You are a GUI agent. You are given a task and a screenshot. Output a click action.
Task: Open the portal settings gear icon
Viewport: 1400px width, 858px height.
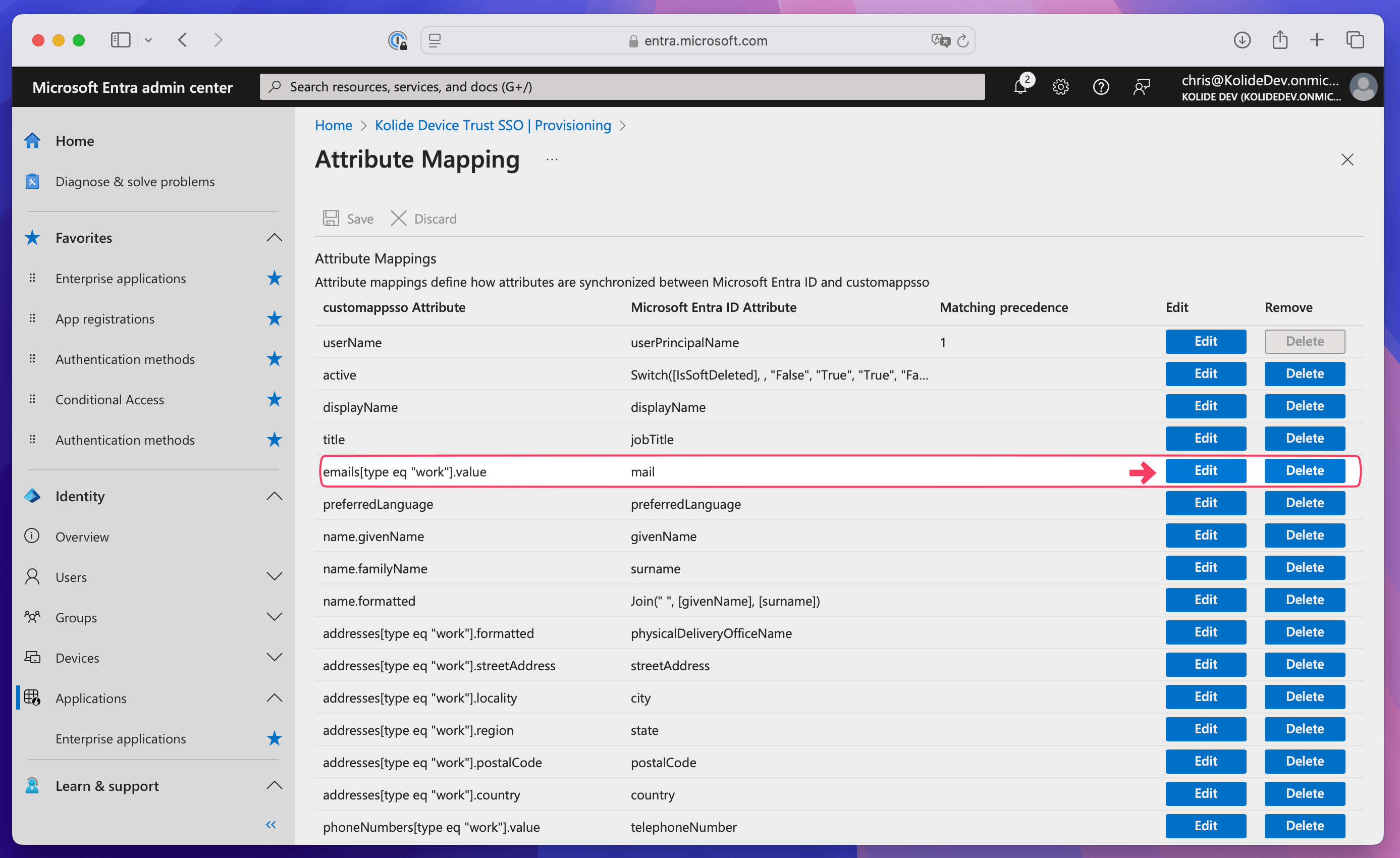(1060, 87)
